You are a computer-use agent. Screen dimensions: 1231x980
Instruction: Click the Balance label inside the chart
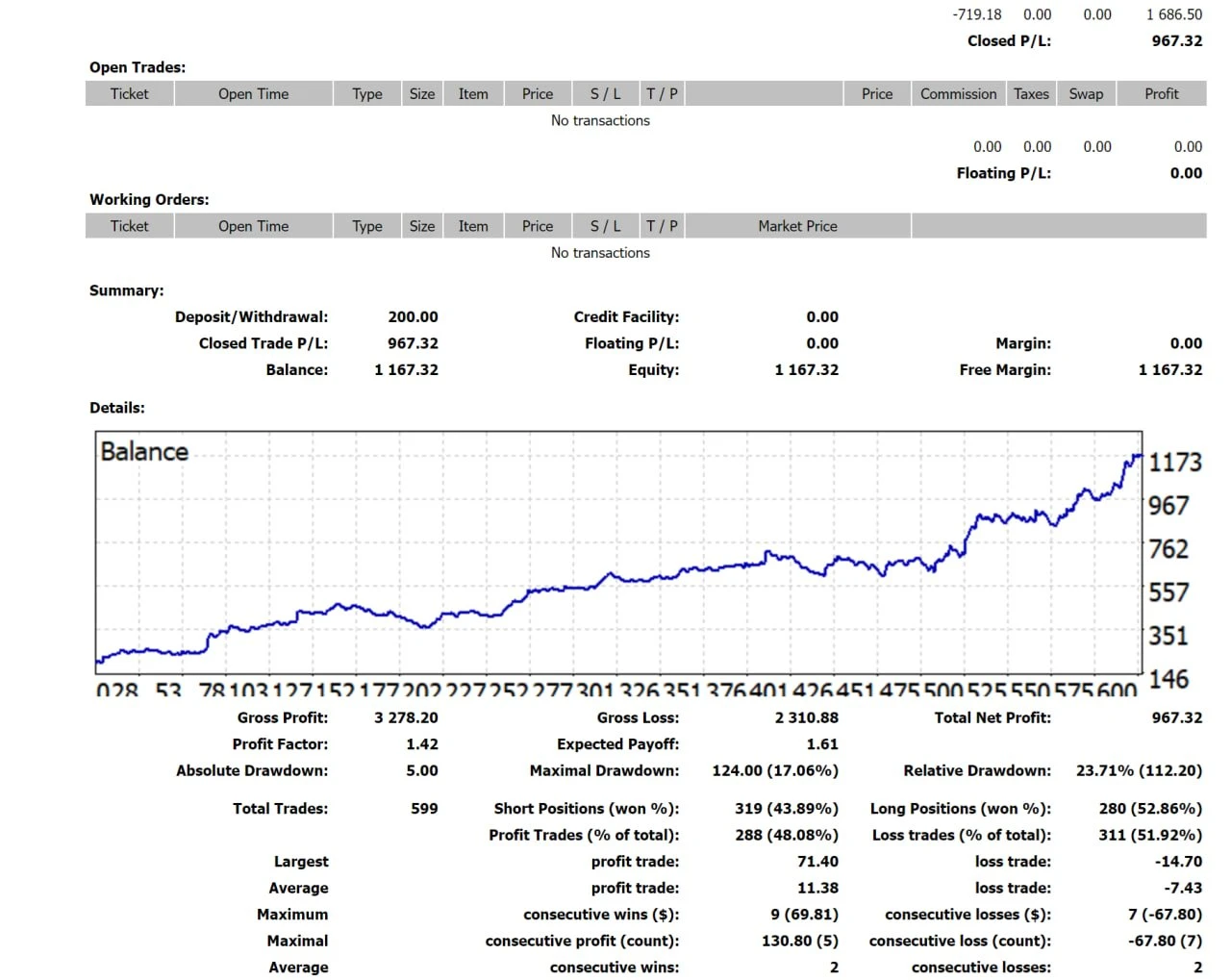(x=144, y=452)
